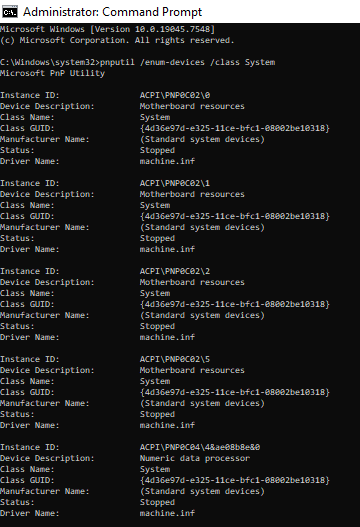Click instance ID ACPI\PNP0C02\0
Viewport: 360px width, 527px height.
(x=175, y=95)
